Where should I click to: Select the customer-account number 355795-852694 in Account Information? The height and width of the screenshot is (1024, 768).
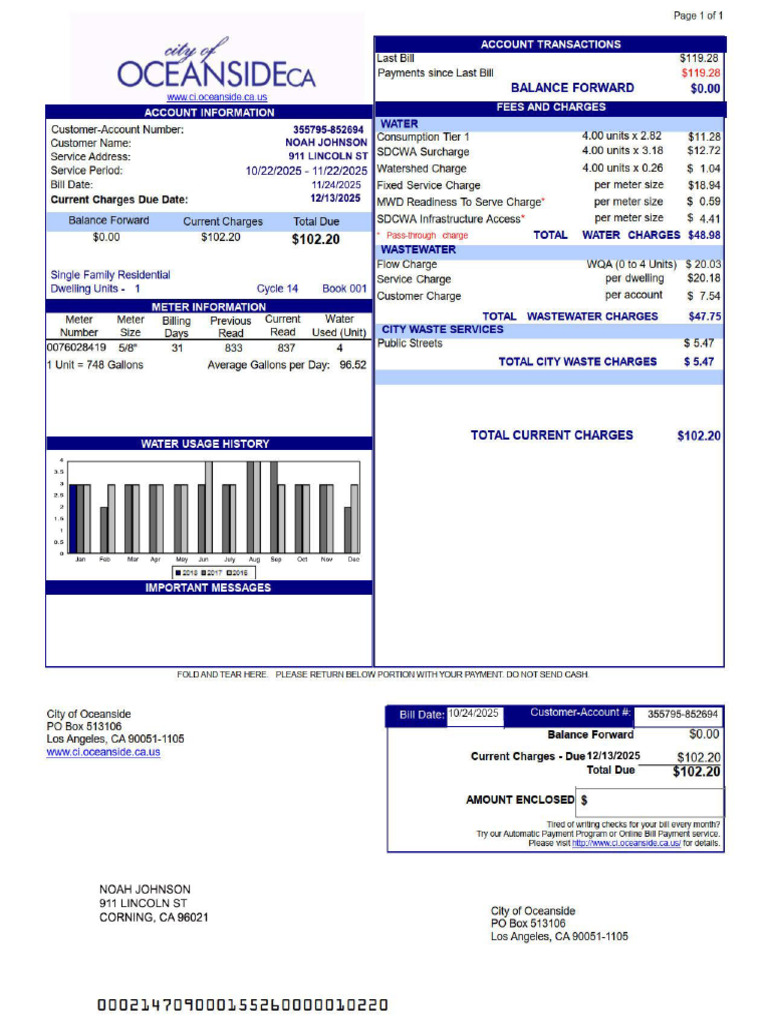[x=328, y=129]
